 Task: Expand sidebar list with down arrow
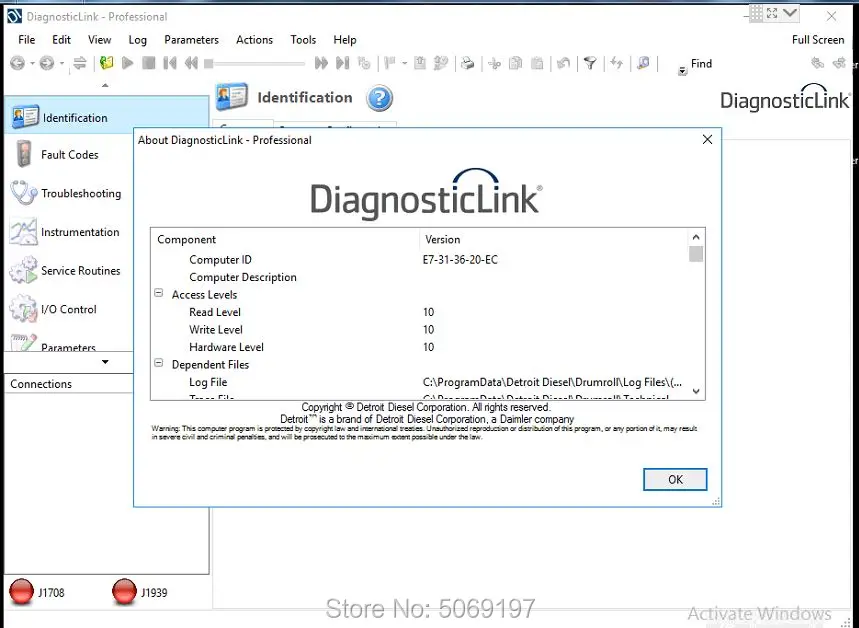(x=105, y=362)
